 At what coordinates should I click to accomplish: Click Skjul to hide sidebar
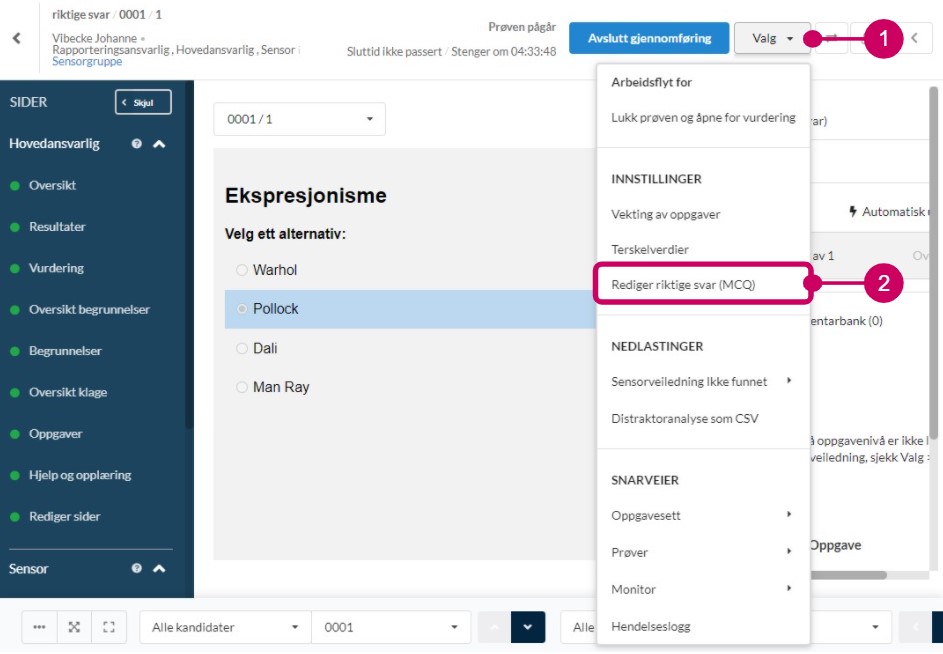coord(143,102)
